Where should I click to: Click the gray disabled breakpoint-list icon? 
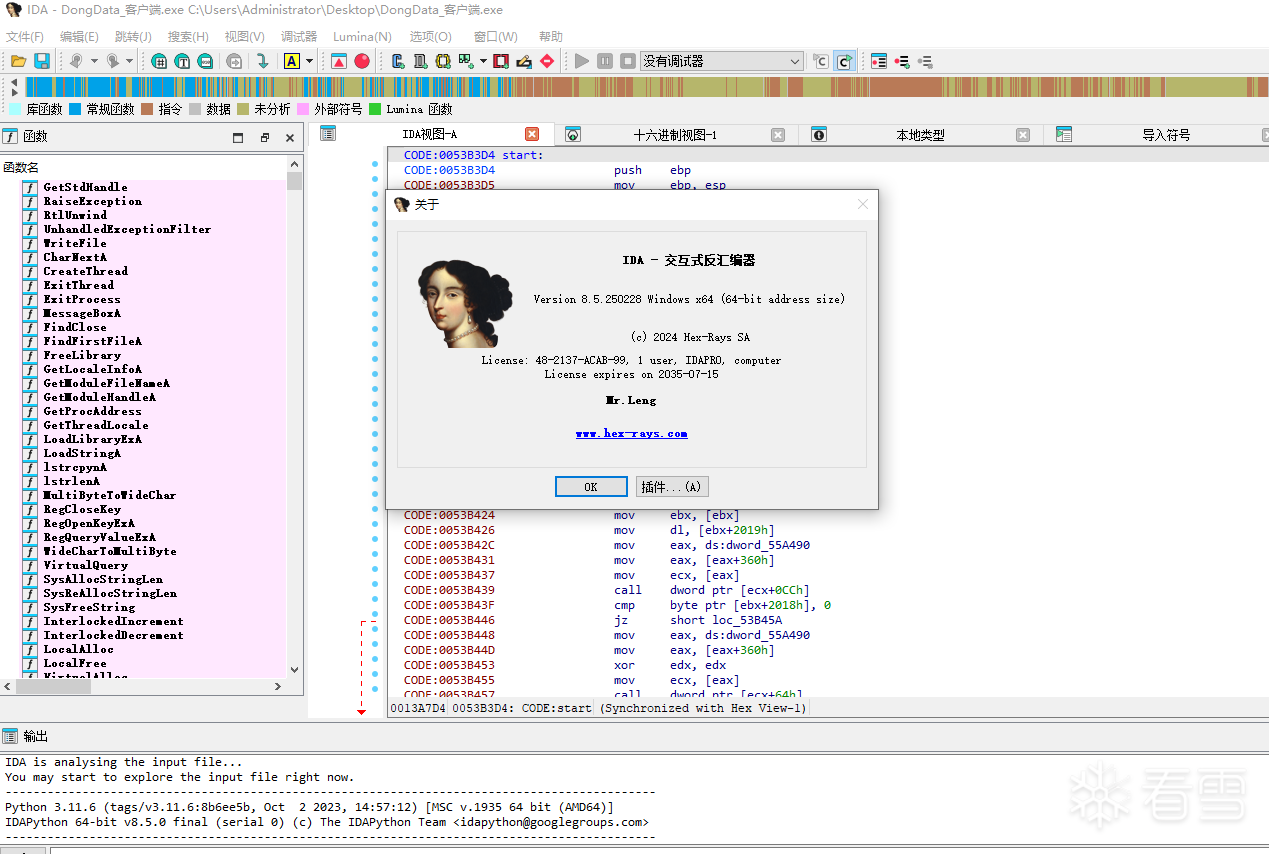tap(925, 61)
